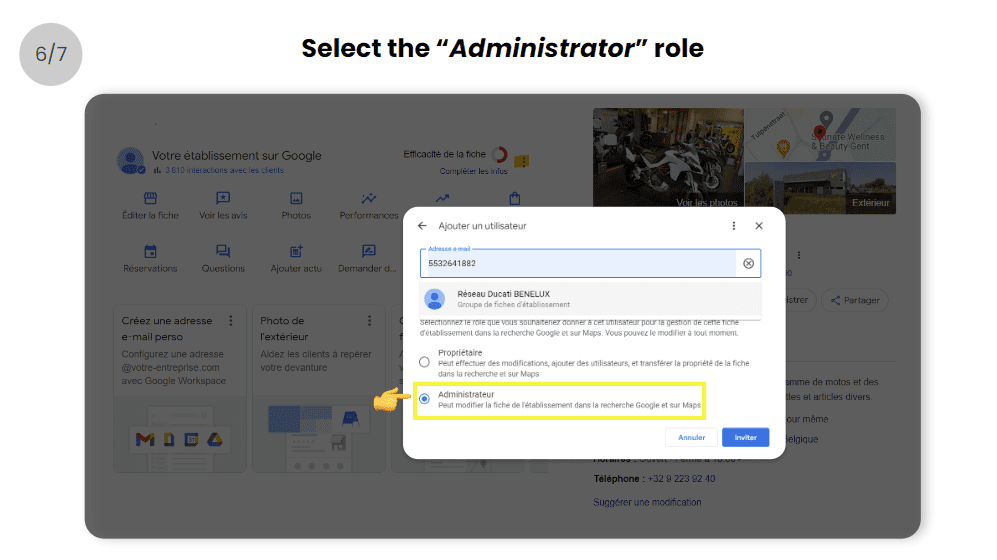Click the back arrow in Ajouter un utilisateur
The height and width of the screenshot is (560, 997).
tap(422, 226)
